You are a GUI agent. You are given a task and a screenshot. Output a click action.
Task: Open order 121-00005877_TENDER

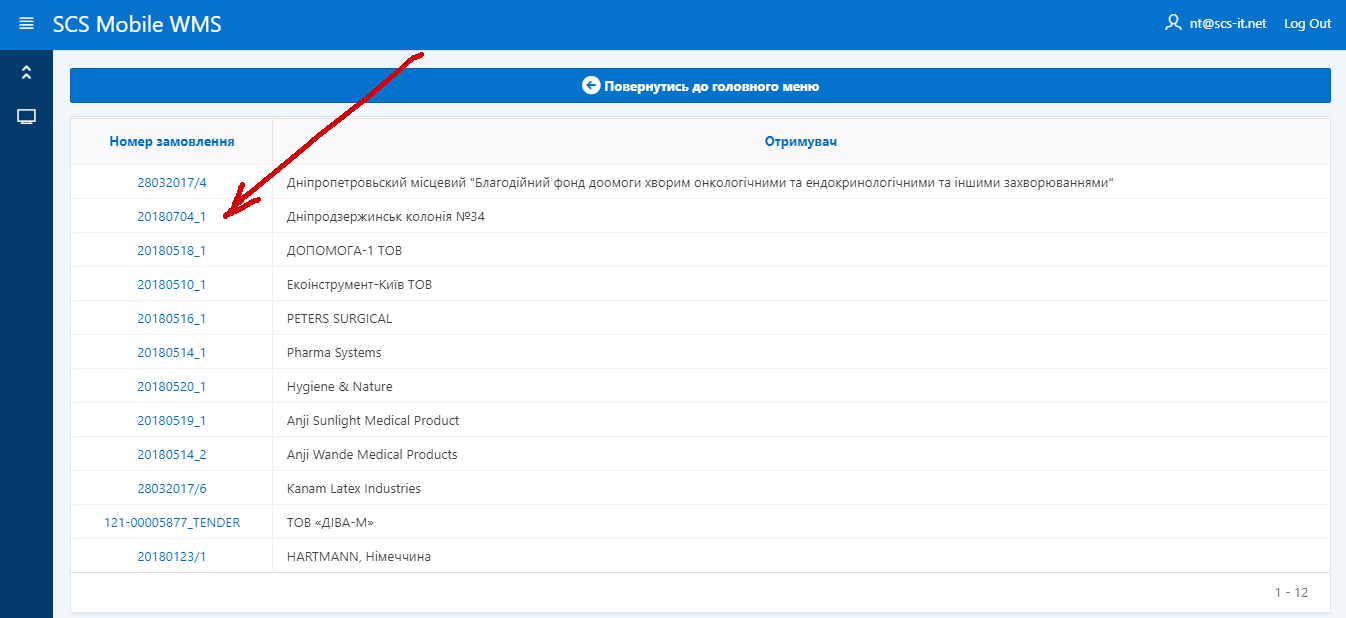point(172,523)
